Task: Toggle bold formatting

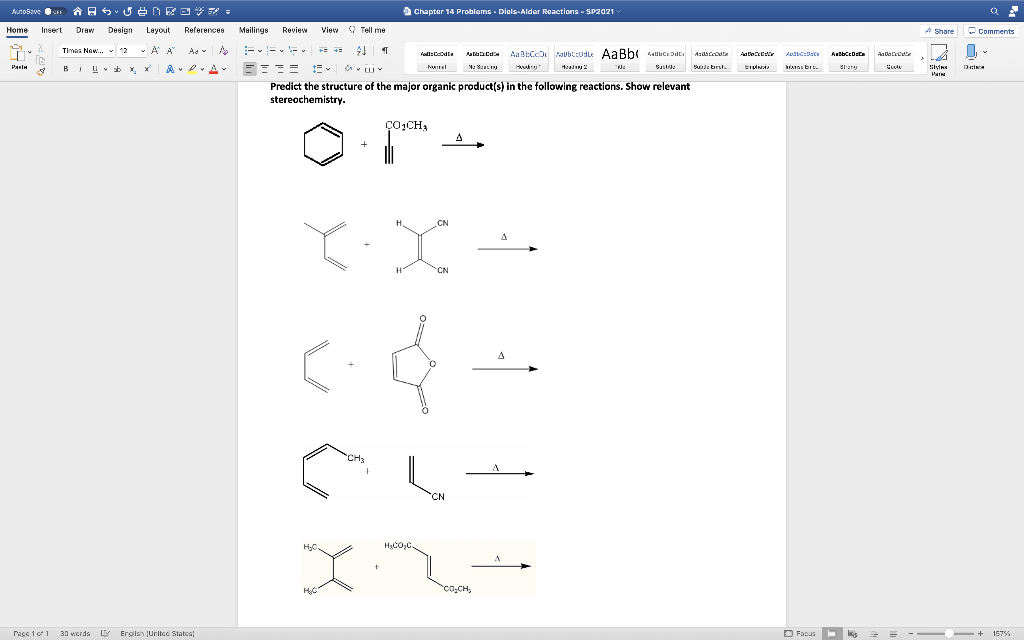Action: pos(66,69)
